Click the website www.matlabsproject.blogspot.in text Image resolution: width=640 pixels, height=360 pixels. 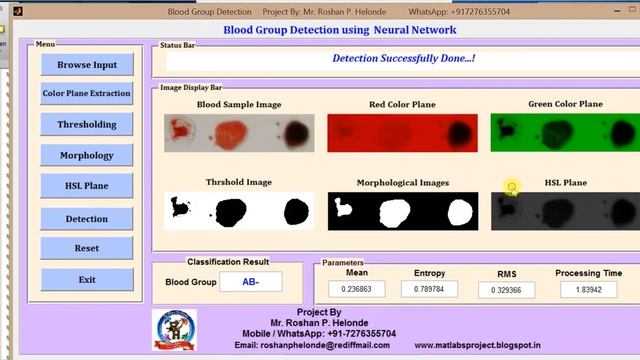pos(478,345)
